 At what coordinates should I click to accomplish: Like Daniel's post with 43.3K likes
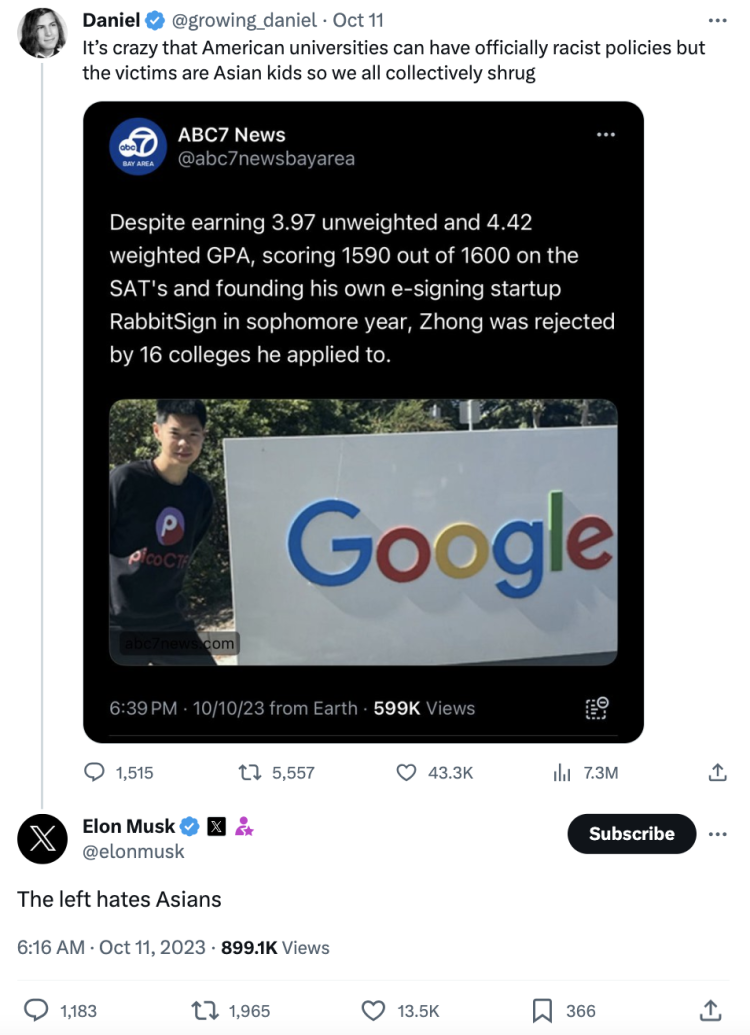(406, 772)
